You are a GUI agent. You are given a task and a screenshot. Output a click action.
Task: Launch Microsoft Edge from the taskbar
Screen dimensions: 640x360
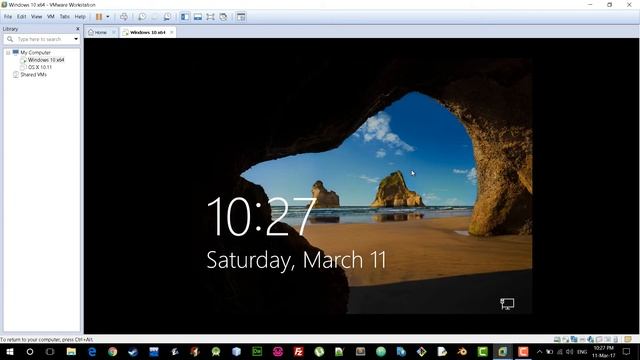tap(92, 351)
